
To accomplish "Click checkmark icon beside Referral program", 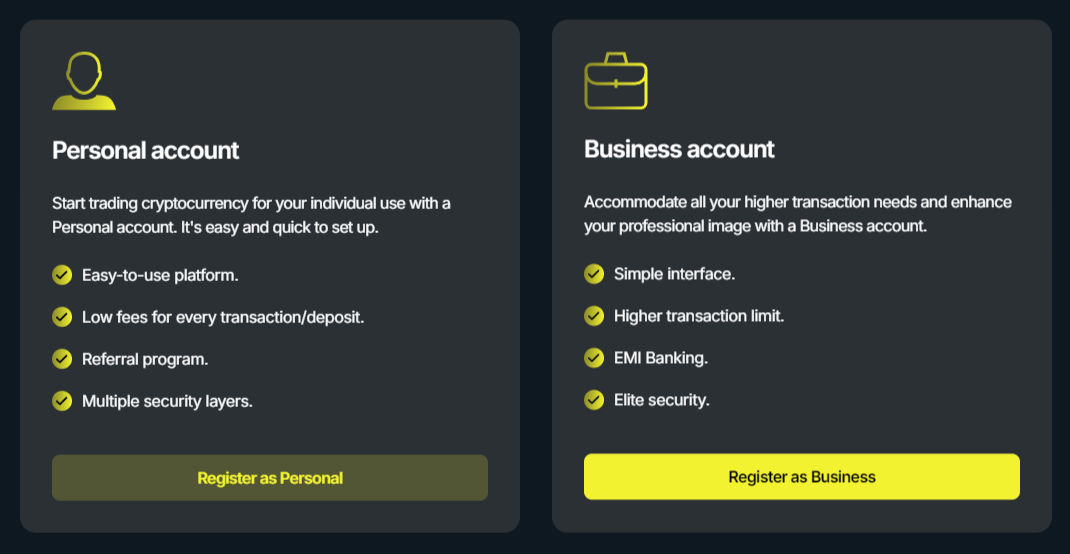I will pos(62,359).
